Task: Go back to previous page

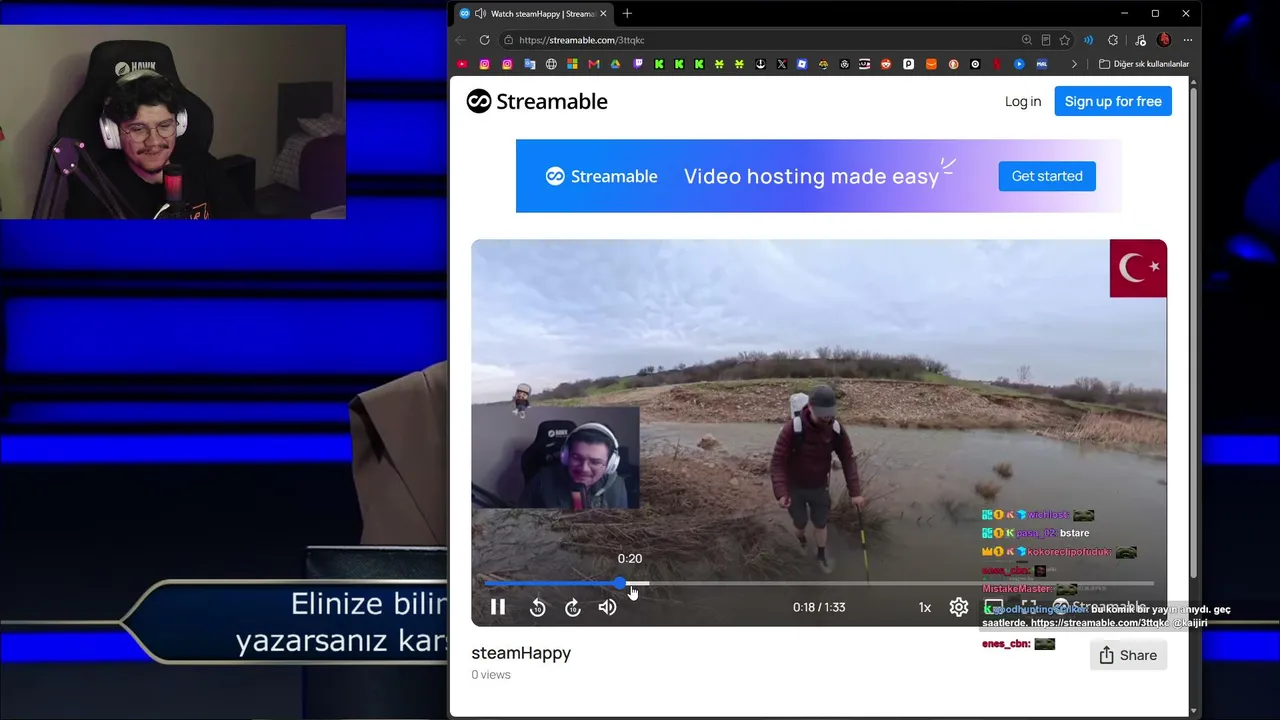Action: click(460, 40)
